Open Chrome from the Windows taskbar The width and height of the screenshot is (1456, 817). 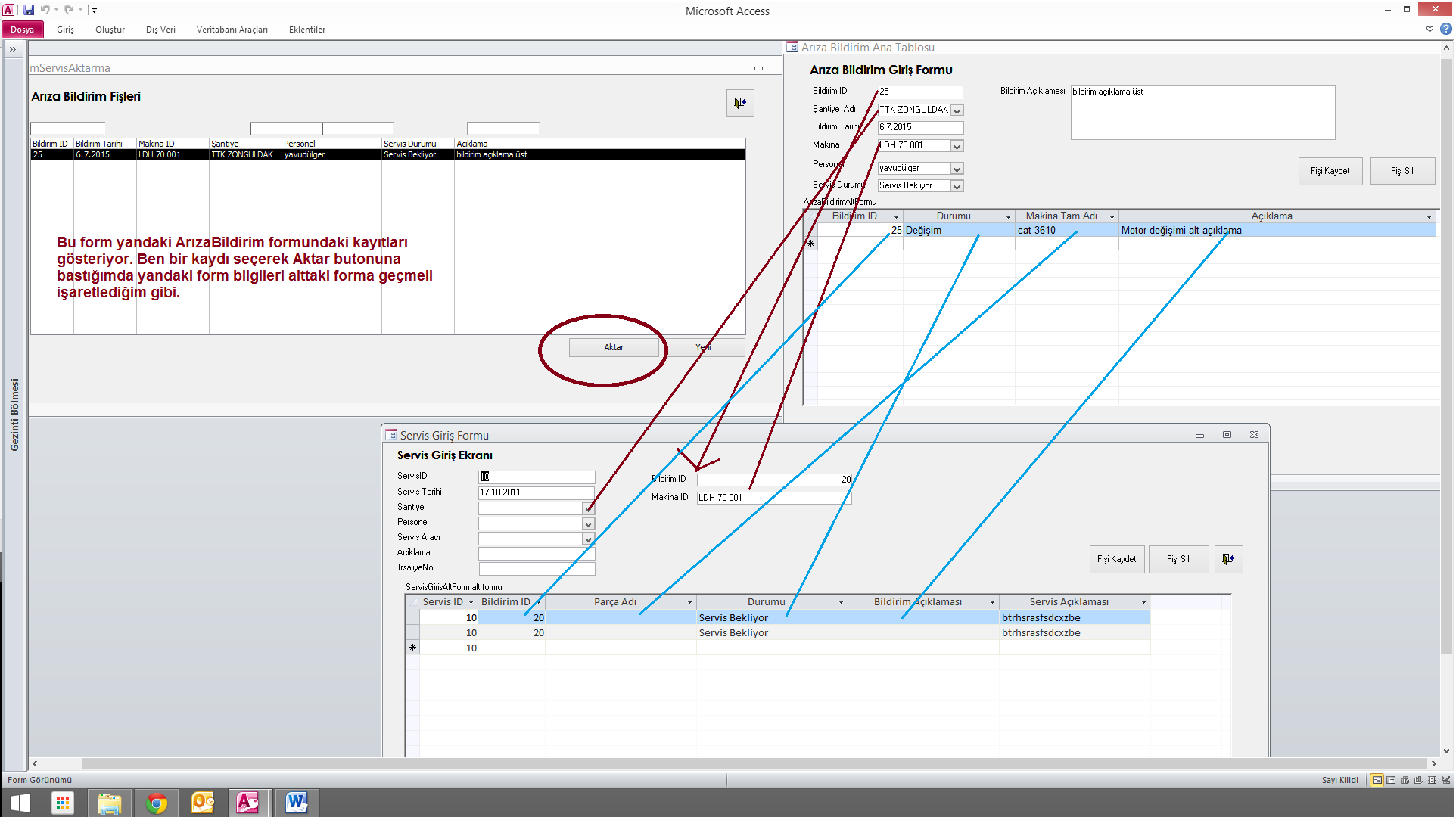pos(157,803)
